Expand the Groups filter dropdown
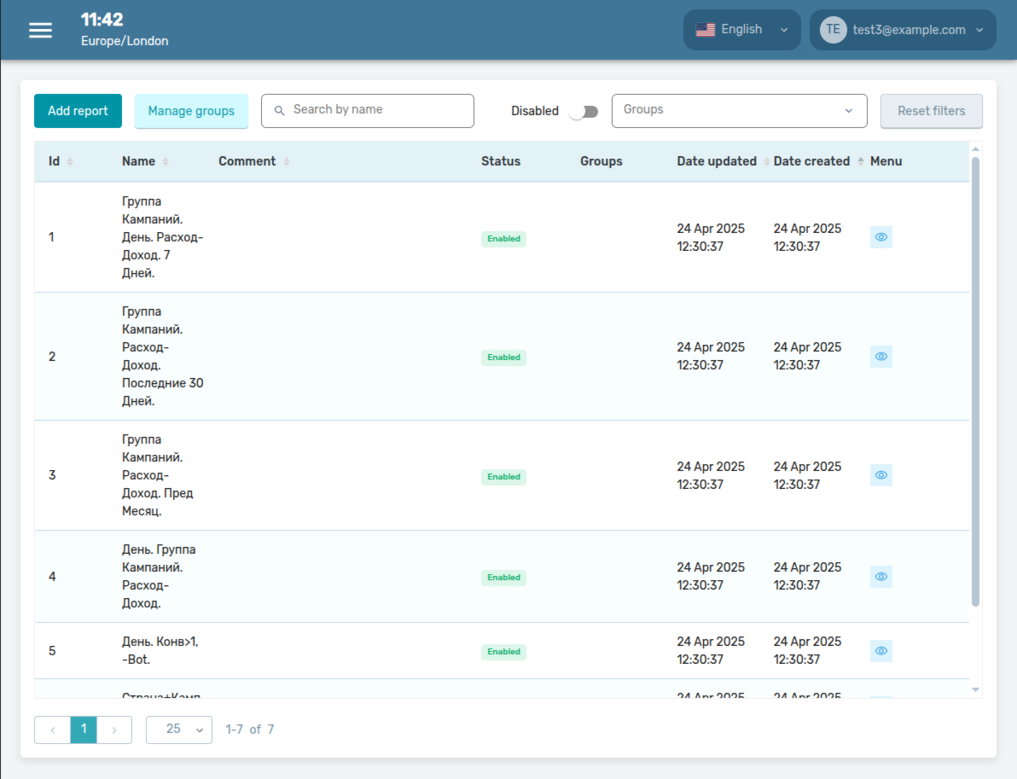Image resolution: width=1017 pixels, height=779 pixels. coord(739,111)
